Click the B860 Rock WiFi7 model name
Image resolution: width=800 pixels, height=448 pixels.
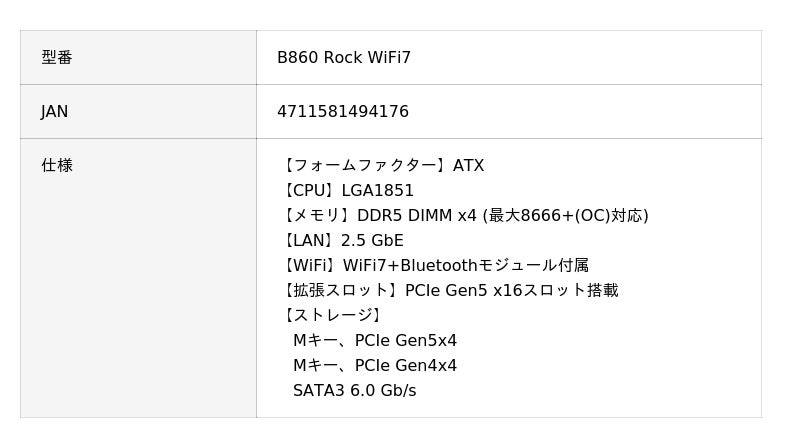coord(344,58)
